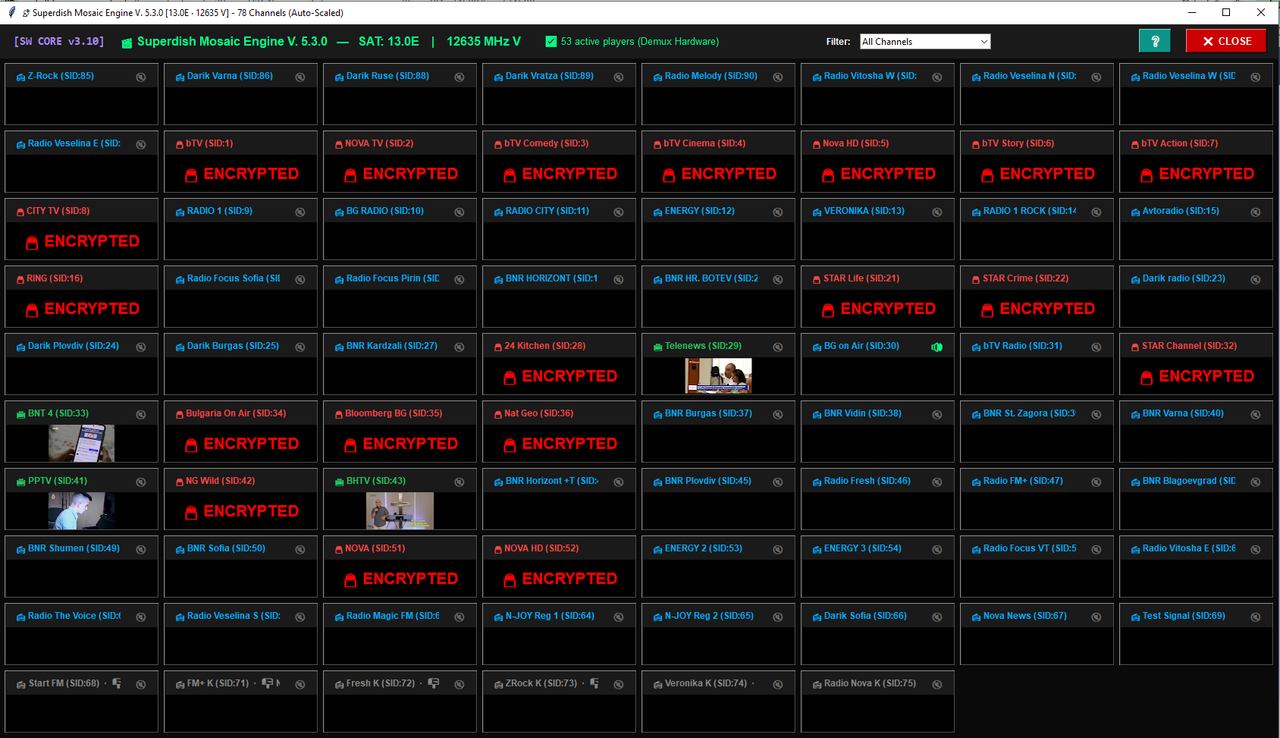This screenshot has height=738, width=1280.
Task: Click the RADIO 1 (SID:9) radio icon
Action: click(180, 212)
